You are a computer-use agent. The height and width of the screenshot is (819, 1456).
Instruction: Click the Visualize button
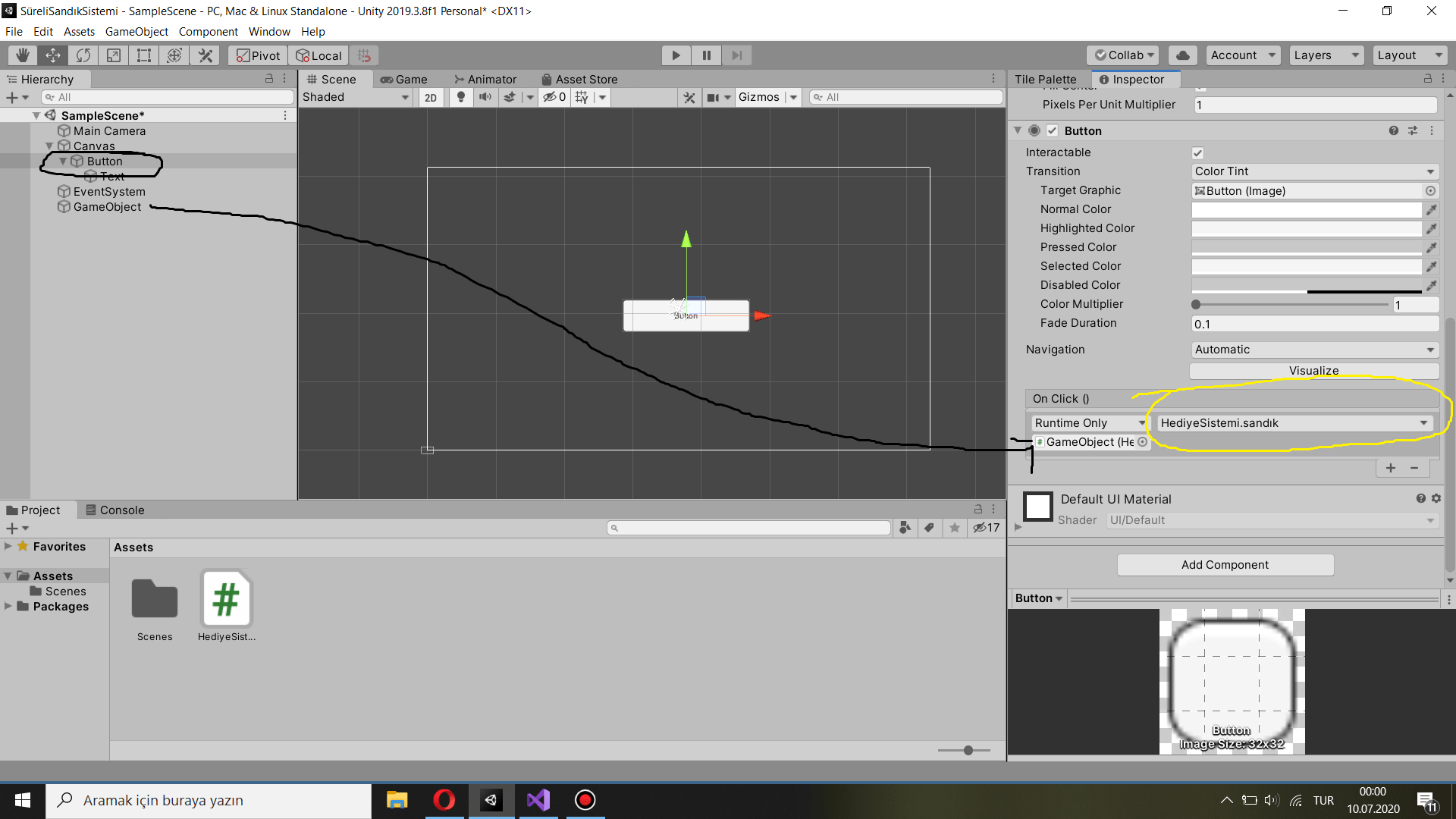click(1314, 371)
